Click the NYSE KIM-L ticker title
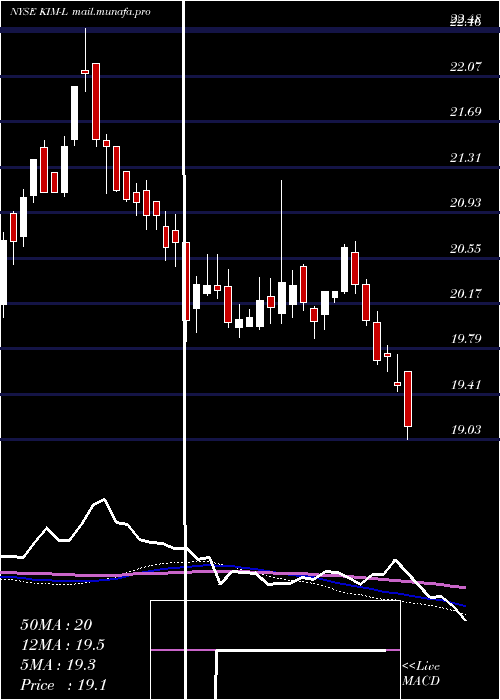 pyautogui.click(x=39, y=12)
